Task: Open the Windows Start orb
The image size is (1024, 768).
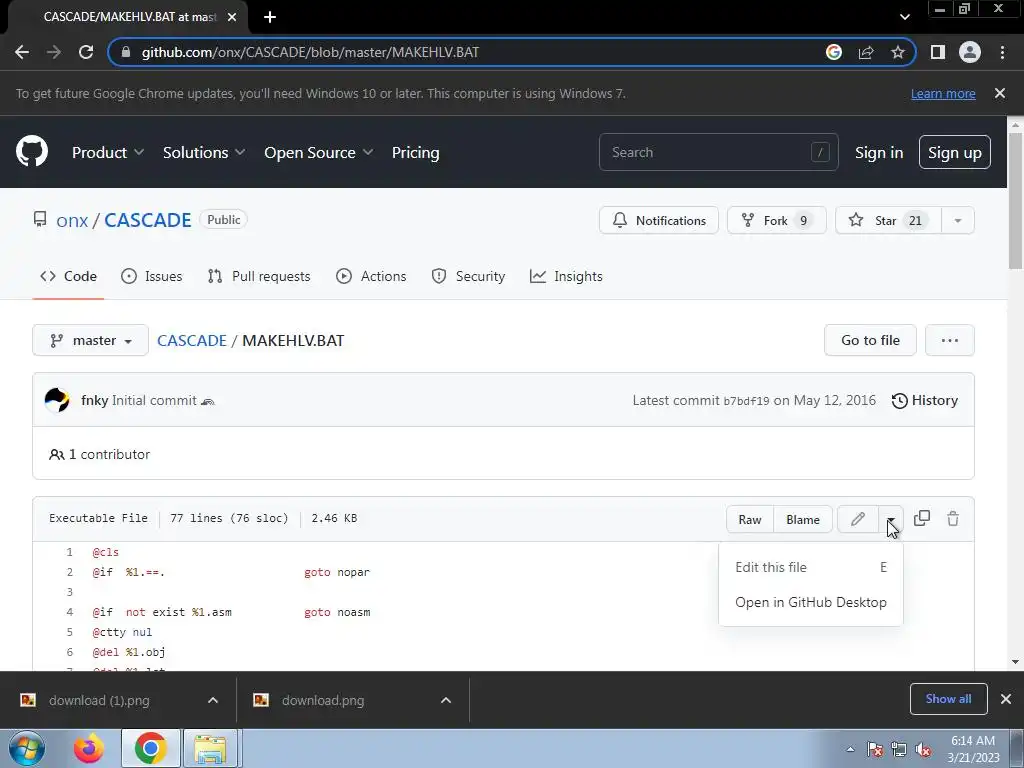Action: point(26,748)
